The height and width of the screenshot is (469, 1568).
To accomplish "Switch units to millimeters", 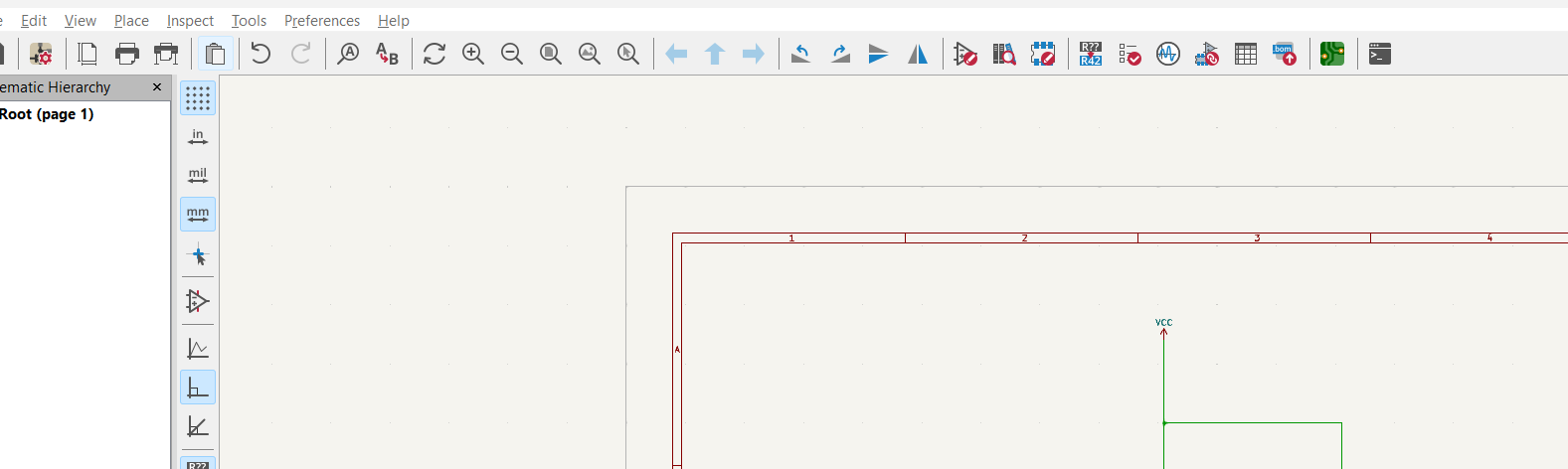I will click(198, 214).
